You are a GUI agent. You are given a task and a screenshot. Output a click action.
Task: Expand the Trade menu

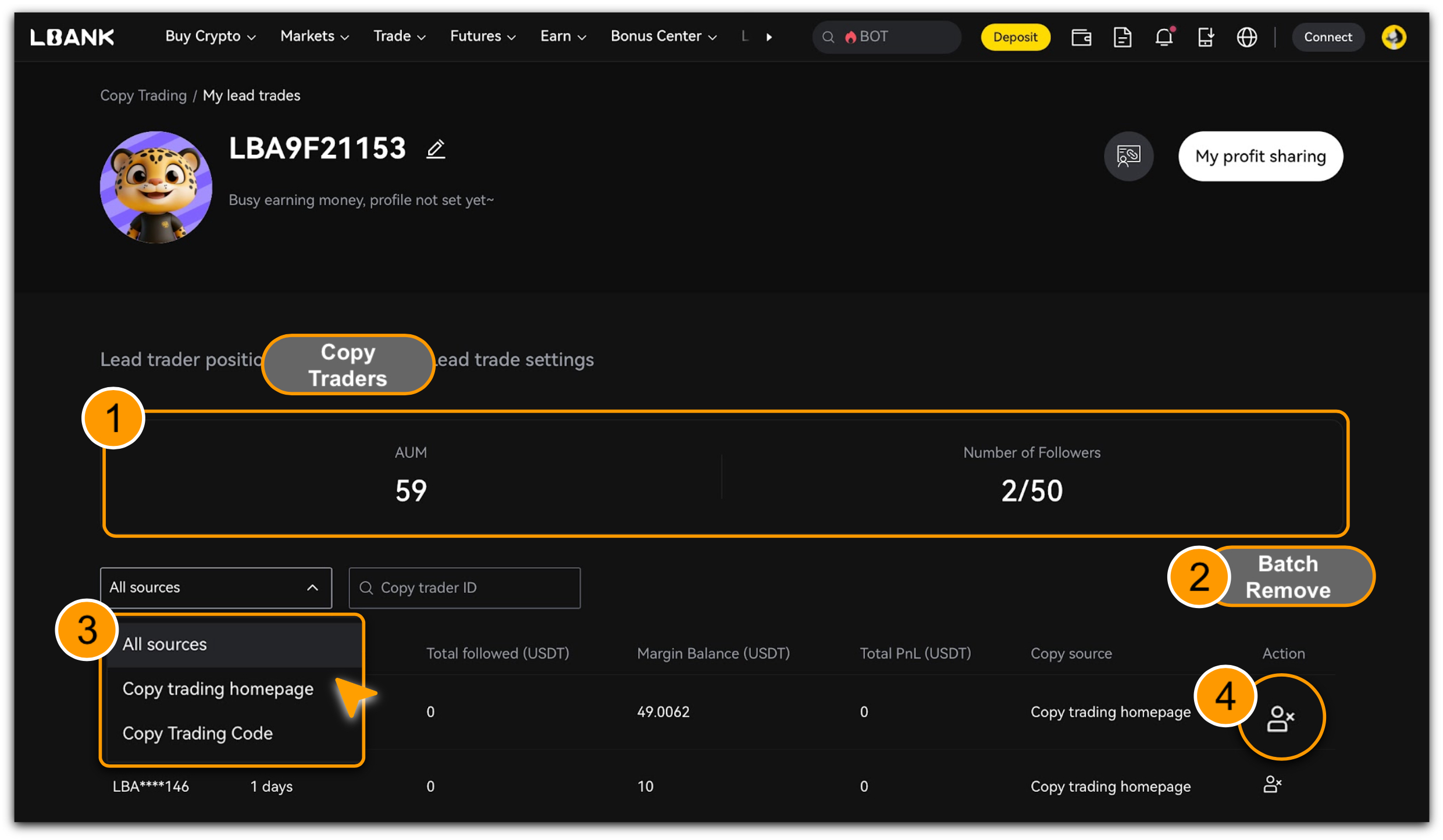coord(399,37)
